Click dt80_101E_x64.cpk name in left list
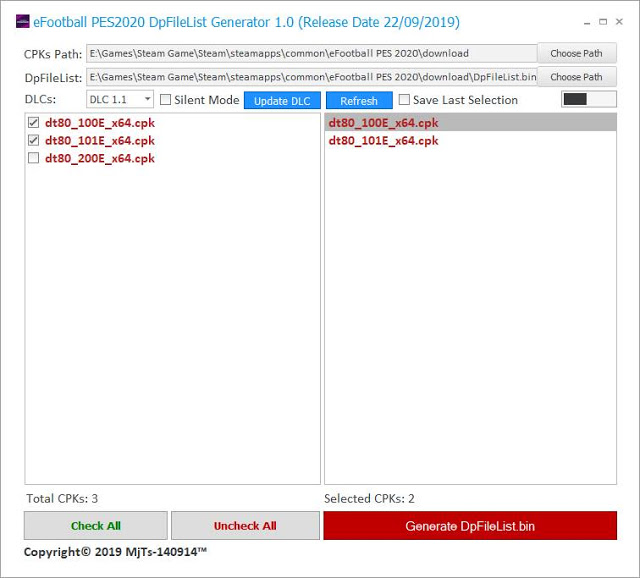The width and height of the screenshot is (640, 578). [x=100, y=141]
